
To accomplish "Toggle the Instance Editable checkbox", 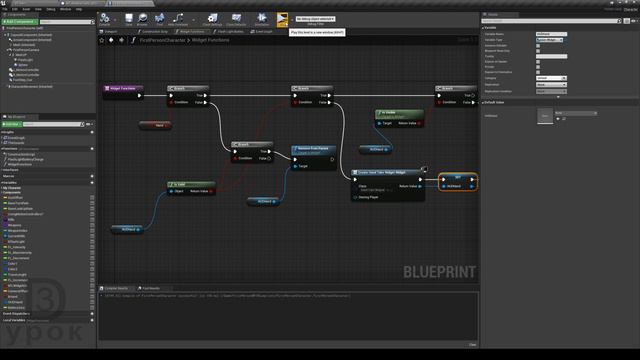I will tap(538, 46).
